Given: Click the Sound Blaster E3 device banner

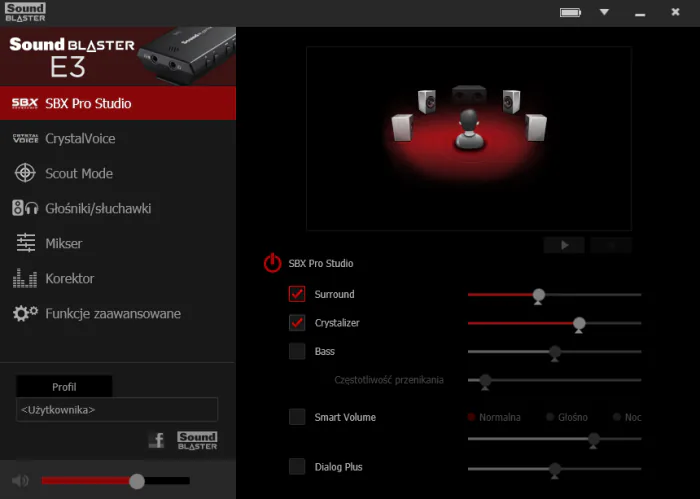Looking at the screenshot, I should (x=118, y=56).
